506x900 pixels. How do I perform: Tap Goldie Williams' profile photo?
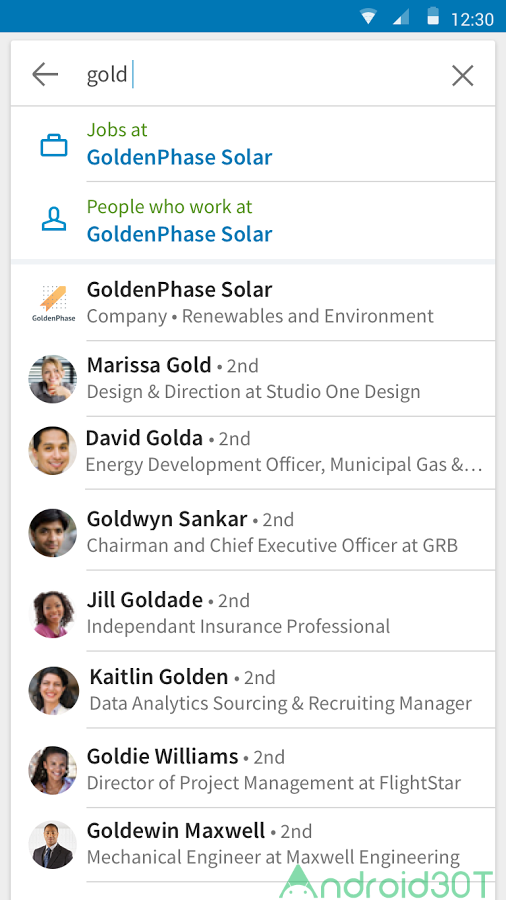(53, 770)
